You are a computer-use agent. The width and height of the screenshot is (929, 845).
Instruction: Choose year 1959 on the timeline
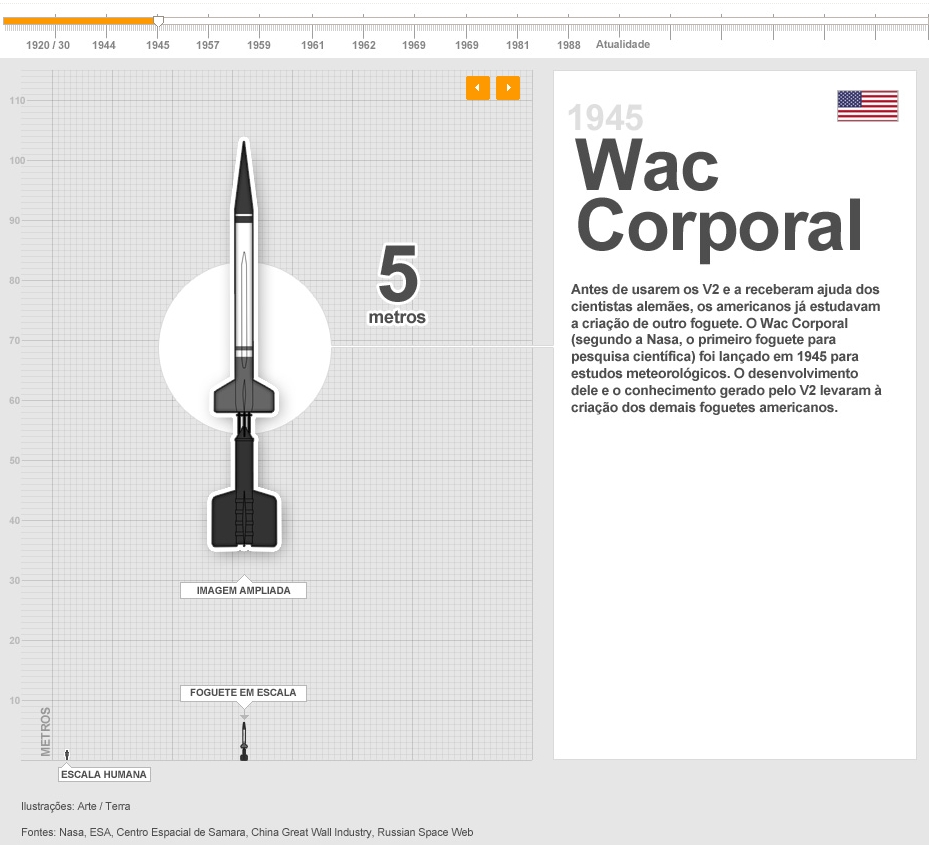(259, 45)
